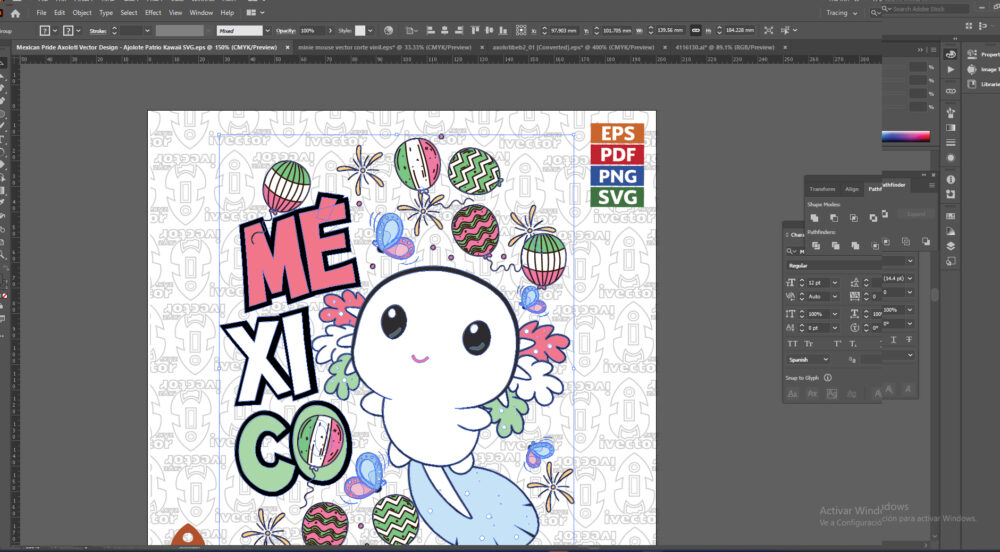Toggle constrain width and height proportions link

pyautogui.click(x=696, y=30)
